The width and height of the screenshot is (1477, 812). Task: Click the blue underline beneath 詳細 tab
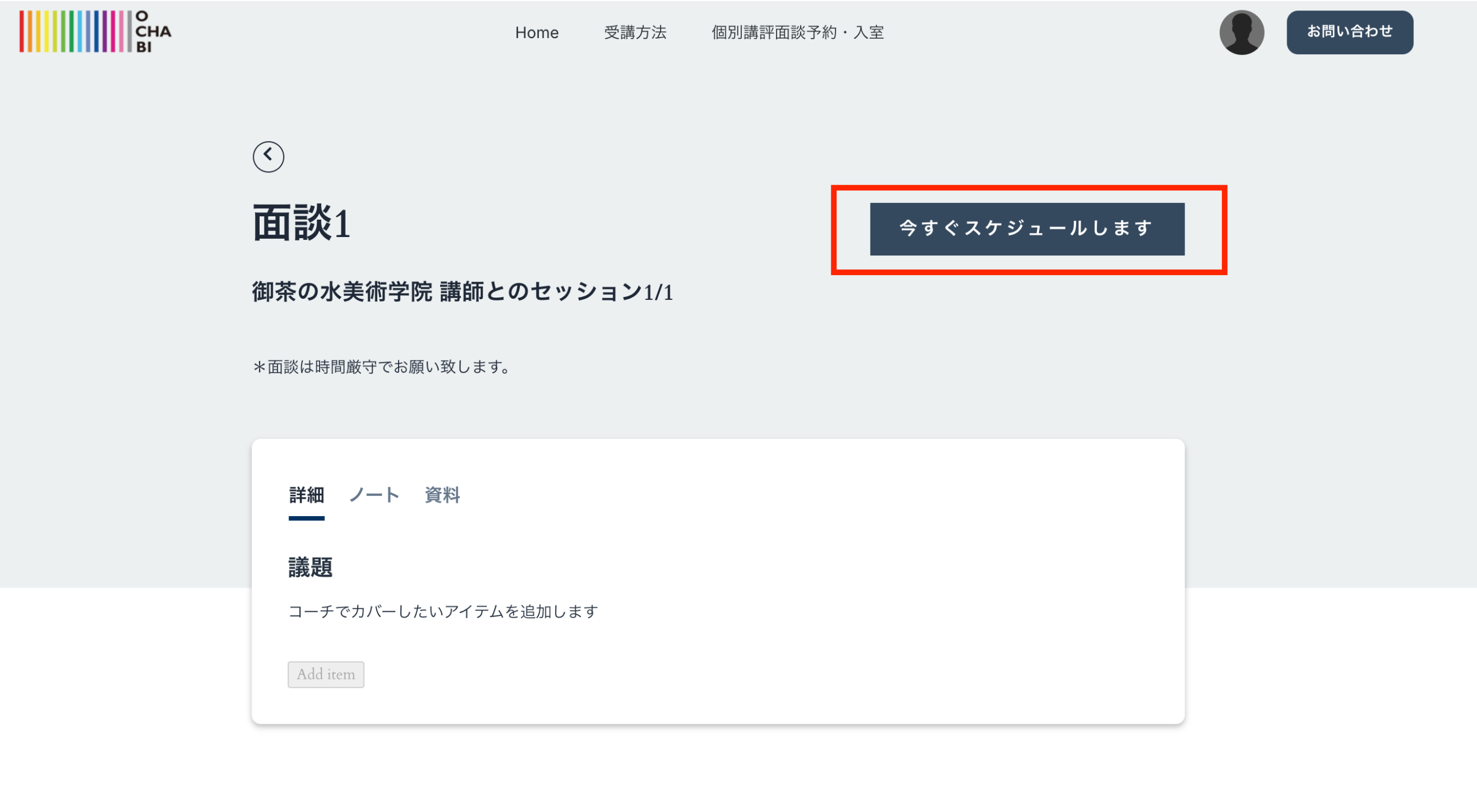306,518
